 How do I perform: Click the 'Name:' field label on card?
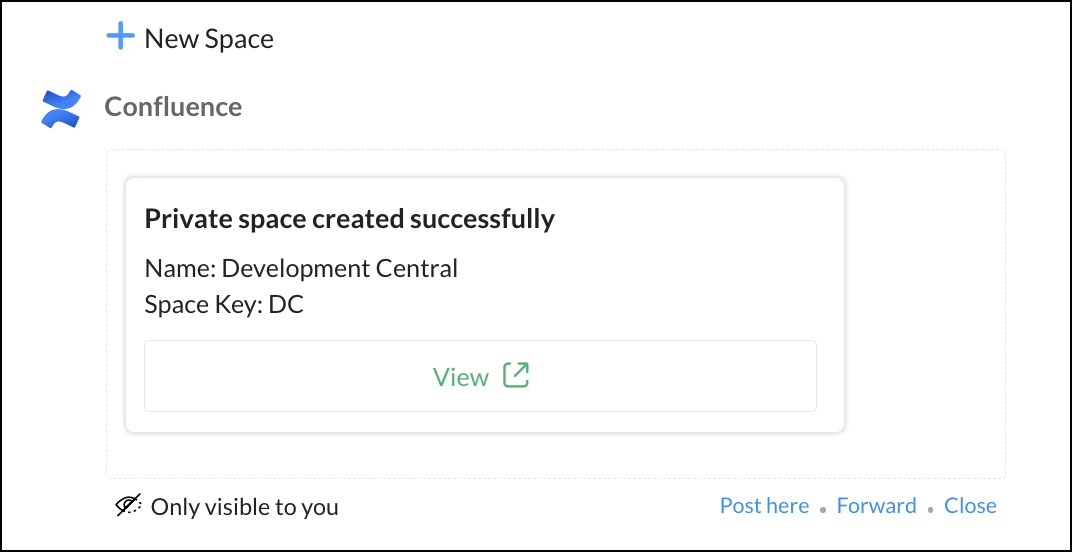(x=180, y=268)
